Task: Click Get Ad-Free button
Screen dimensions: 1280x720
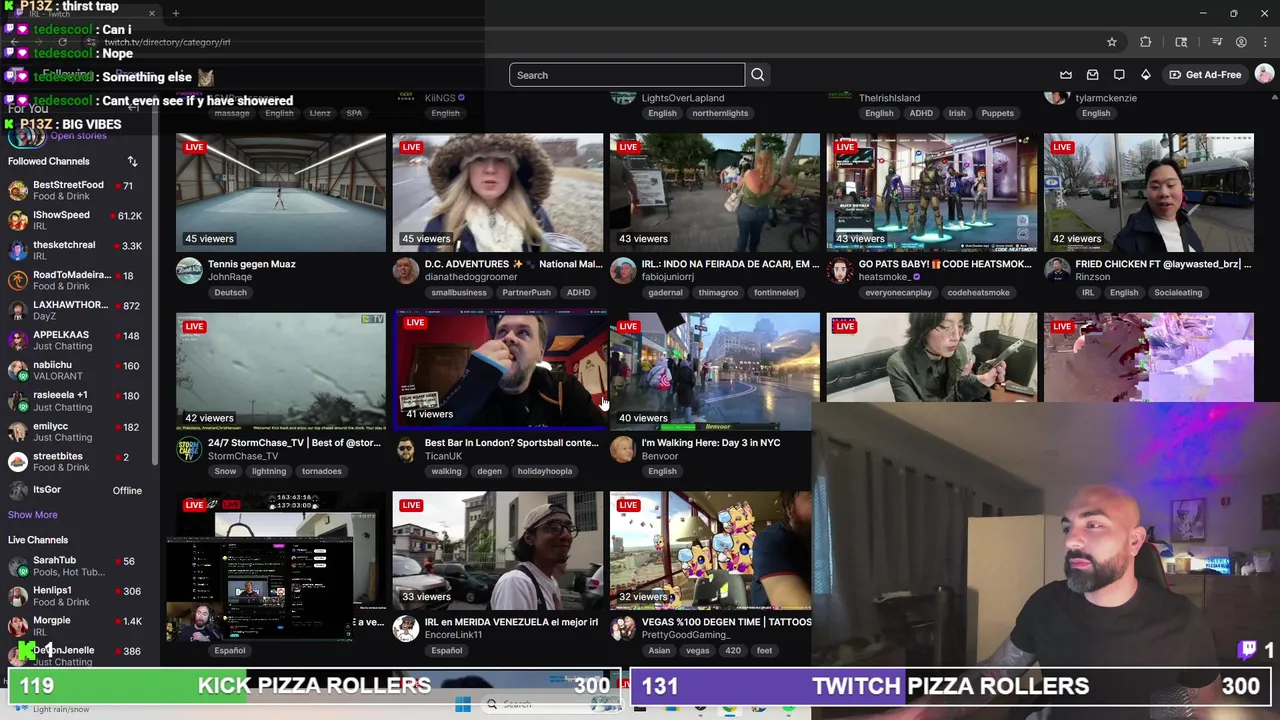Action: 1205,75
